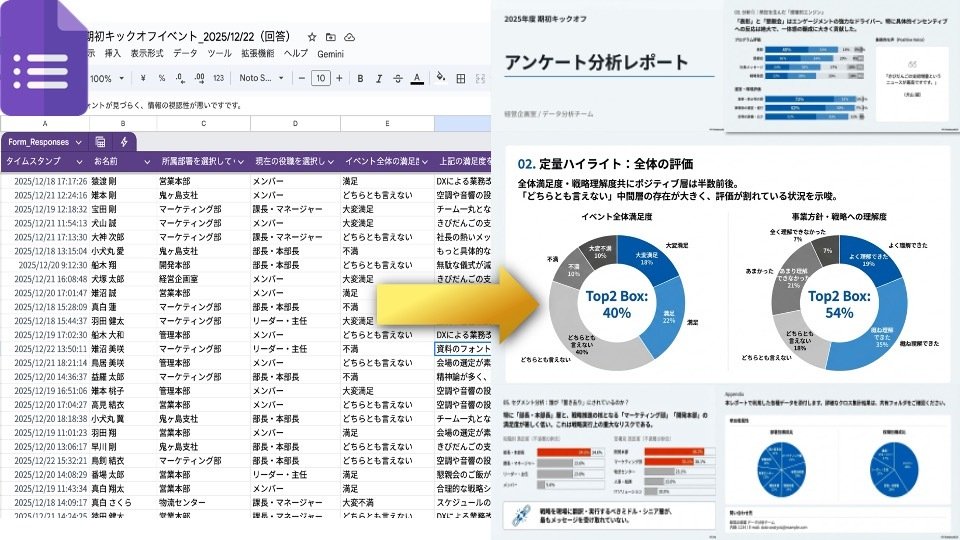Open the segment analysis slide with red bars
Screen dimensions: 960x540
tap(609, 463)
